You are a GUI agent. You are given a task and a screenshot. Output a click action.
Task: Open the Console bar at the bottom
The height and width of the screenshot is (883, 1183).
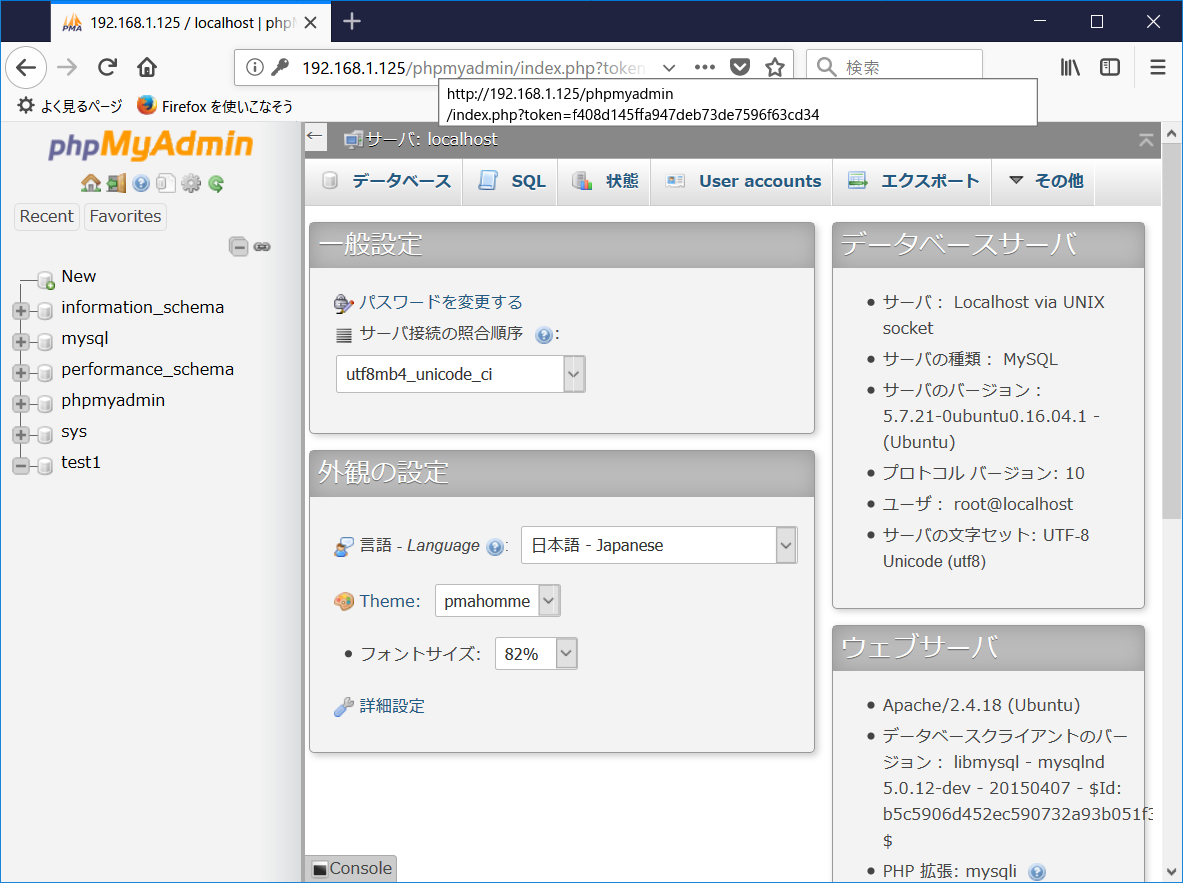coord(352,869)
